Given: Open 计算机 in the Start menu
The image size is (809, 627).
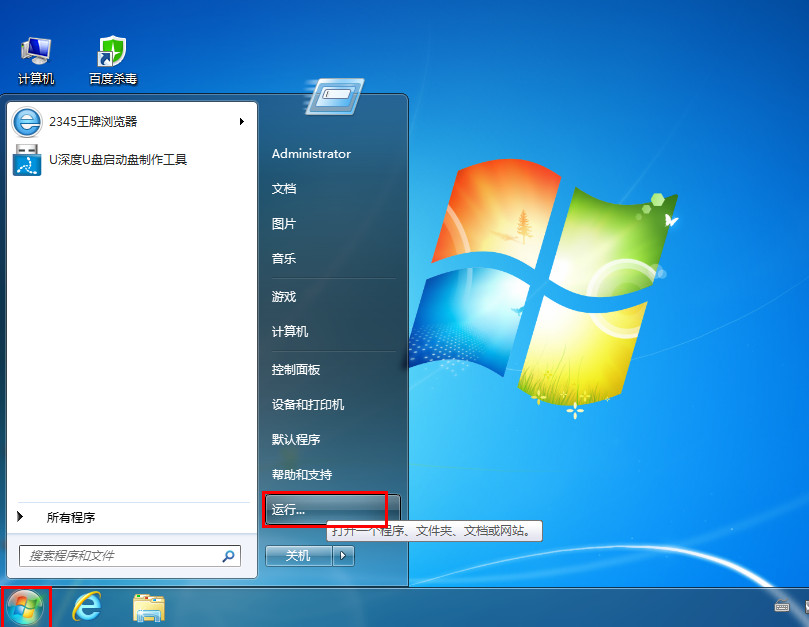Looking at the screenshot, I should (290, 331).
